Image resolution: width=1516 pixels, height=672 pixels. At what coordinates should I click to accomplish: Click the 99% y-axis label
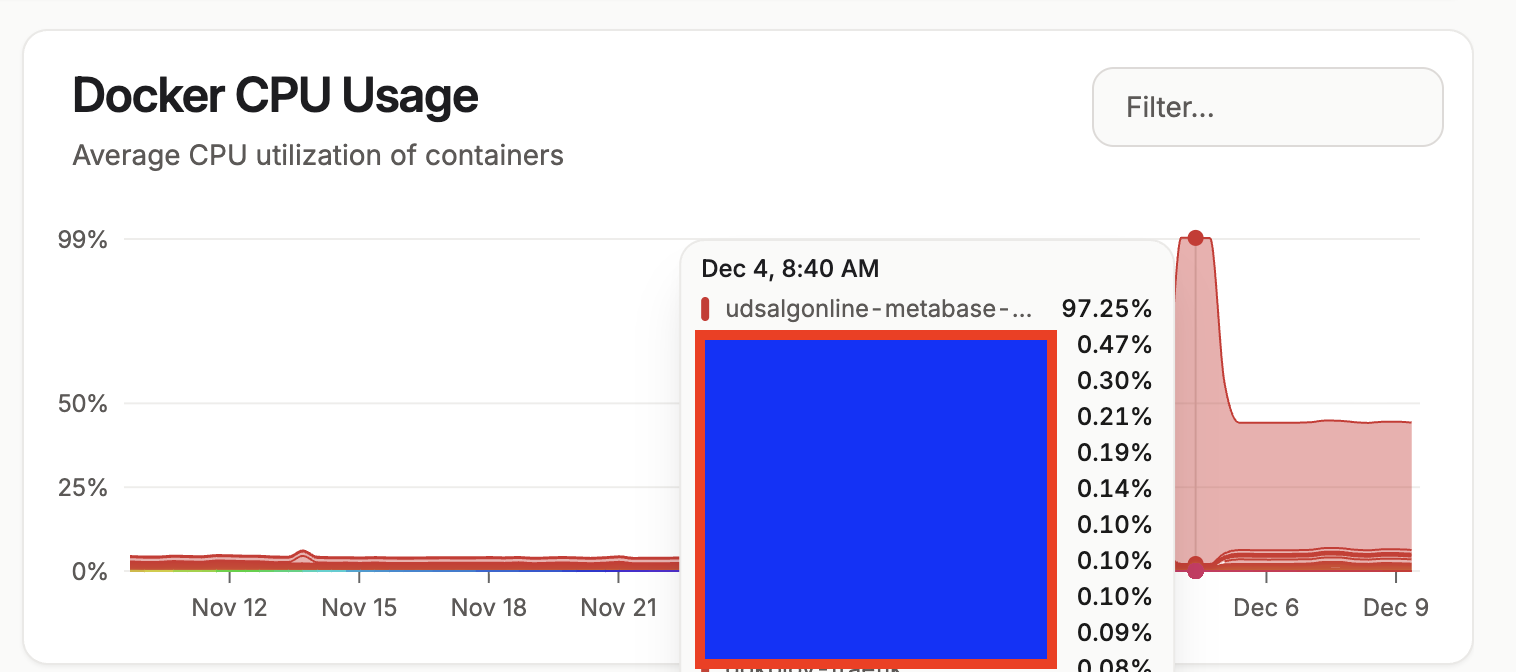(x=85, y=239)
